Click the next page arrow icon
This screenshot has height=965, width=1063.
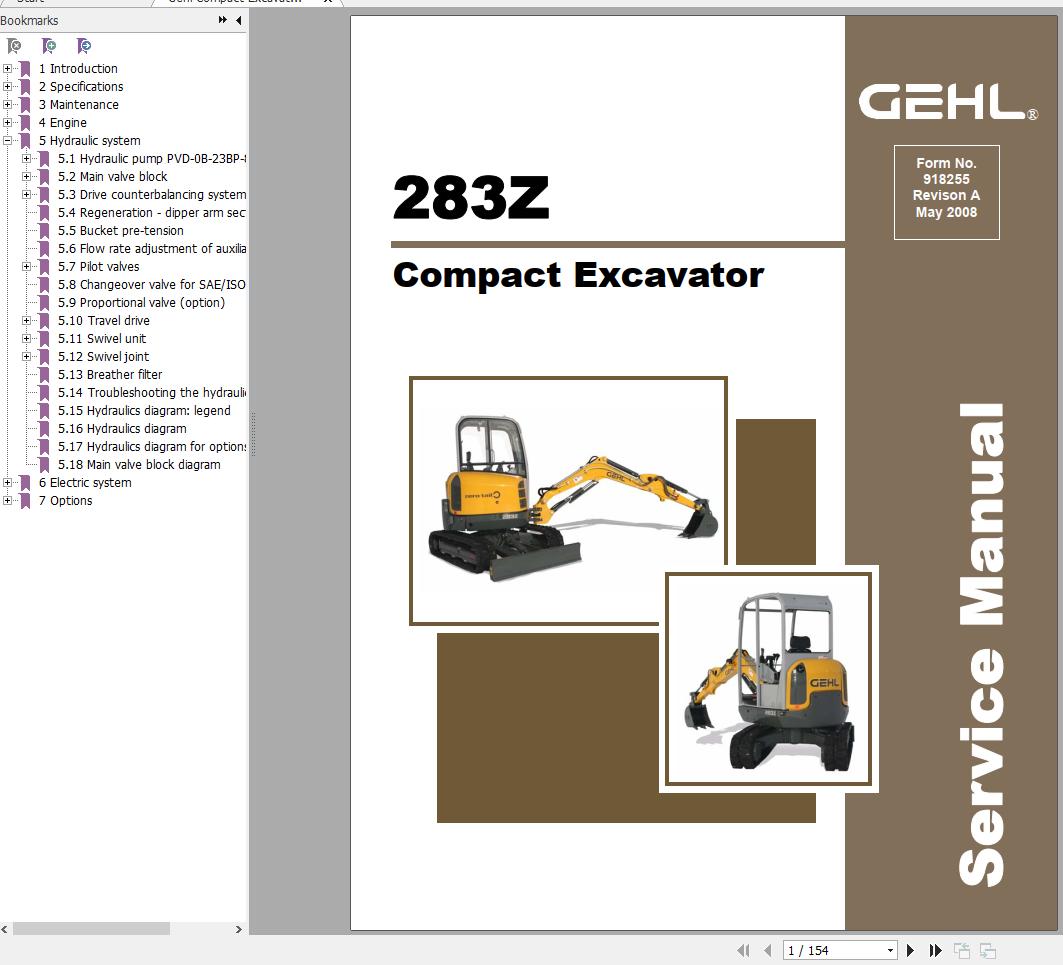click(911, 950)
